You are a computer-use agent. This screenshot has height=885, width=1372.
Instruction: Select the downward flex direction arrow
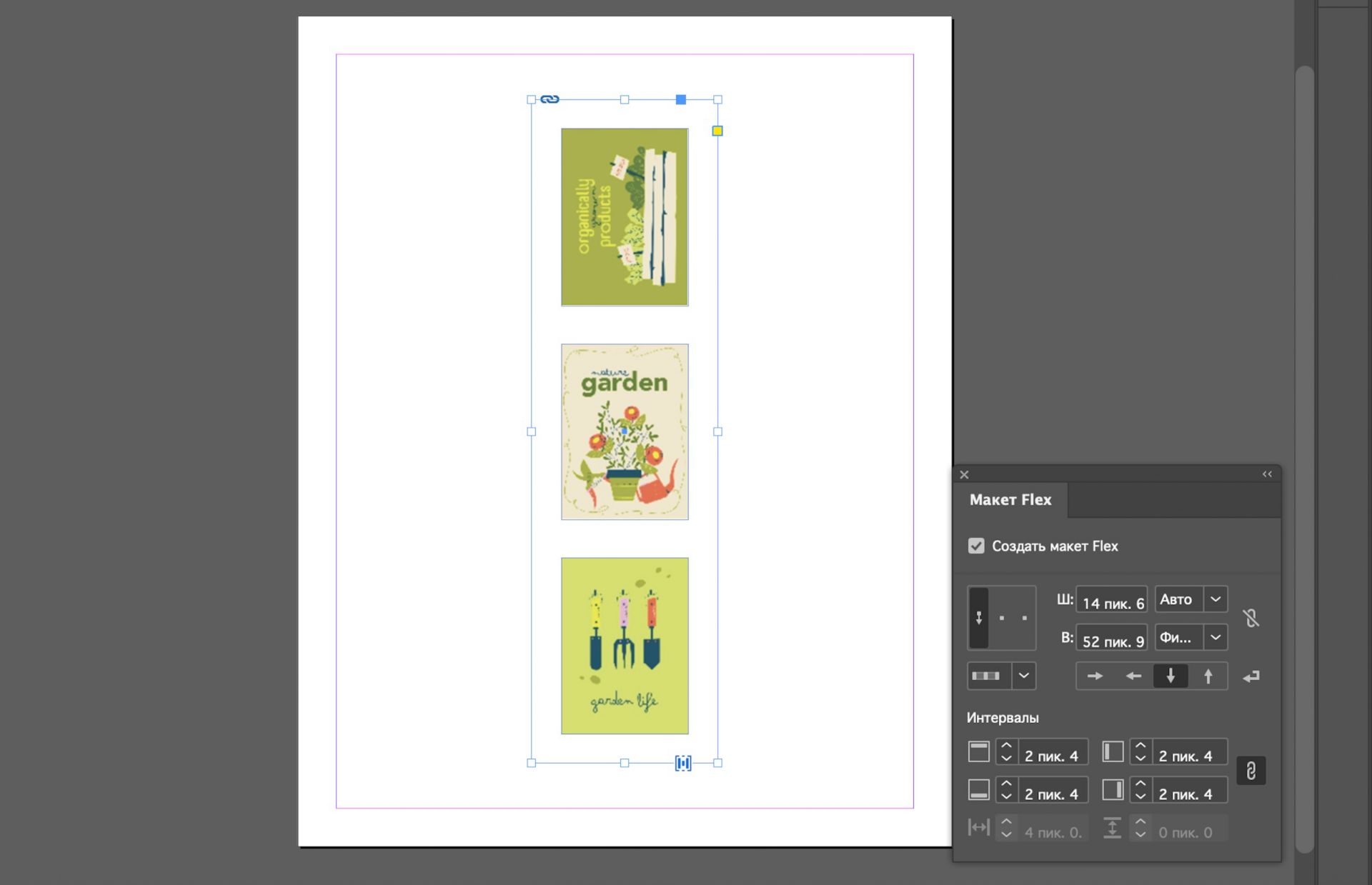[1170, 676]
